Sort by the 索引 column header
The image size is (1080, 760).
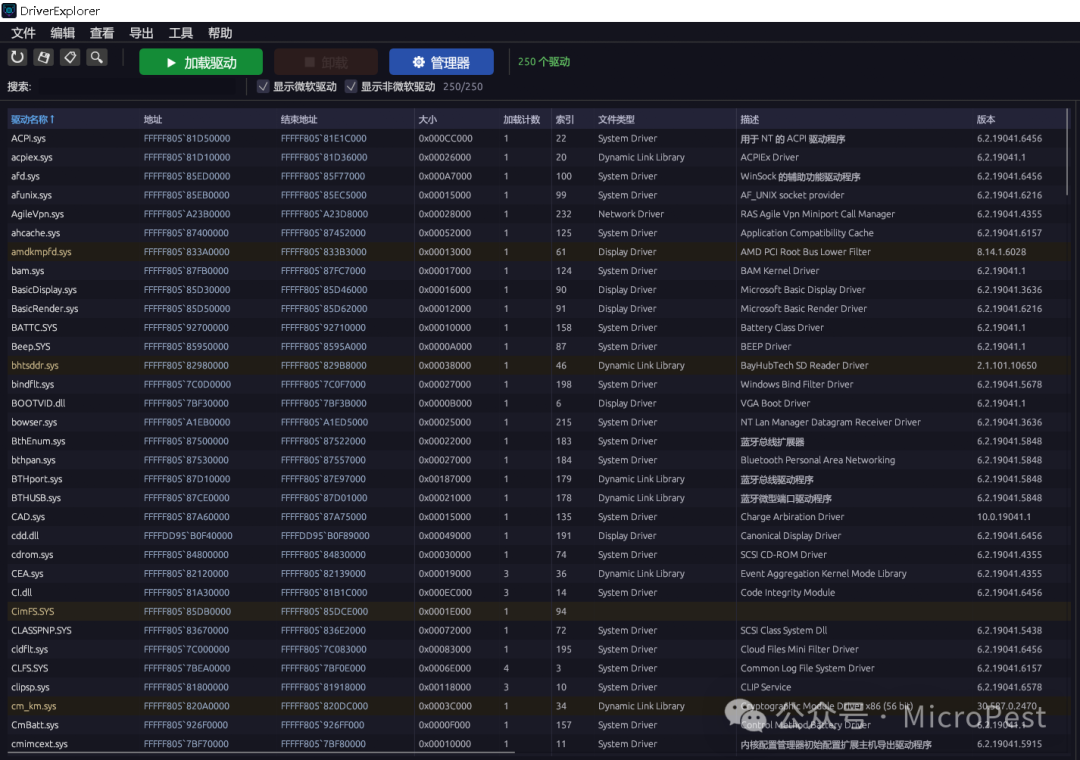pyautogui.click(x=572, y=119)
